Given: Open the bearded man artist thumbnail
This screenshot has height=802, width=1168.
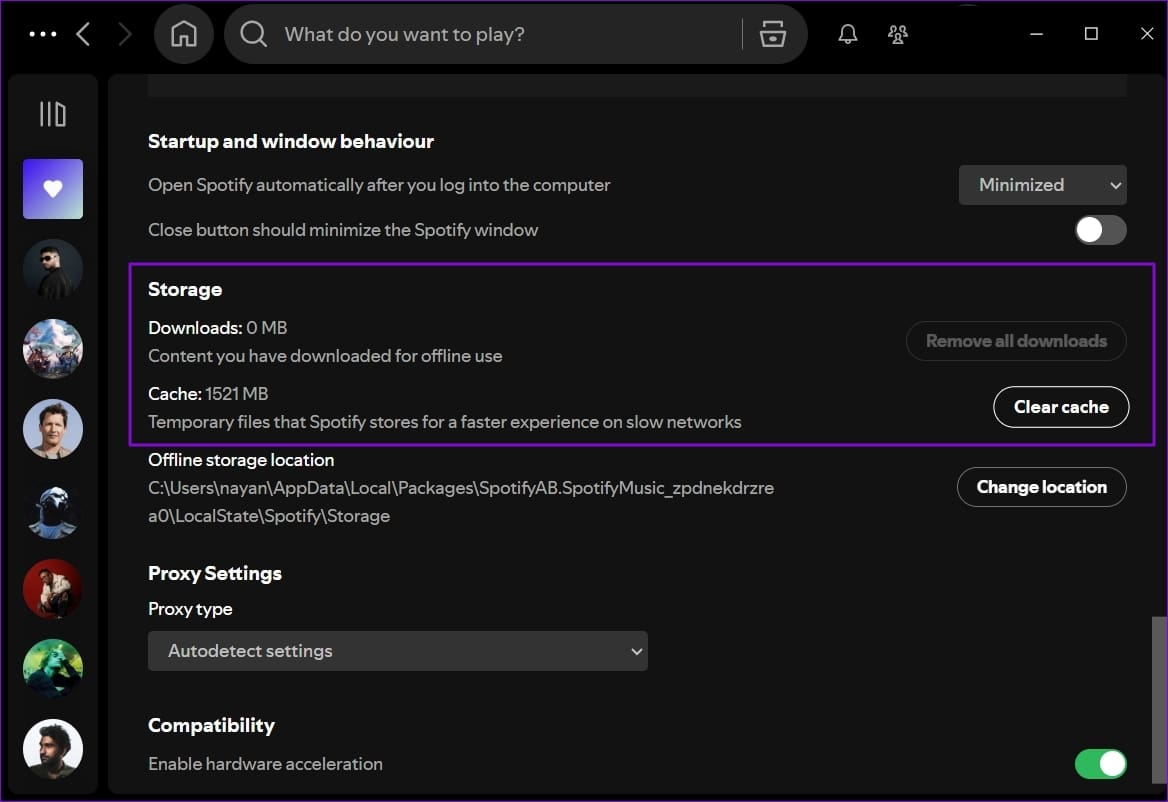Looking at the screenshot, I should [x=53, y=748].
